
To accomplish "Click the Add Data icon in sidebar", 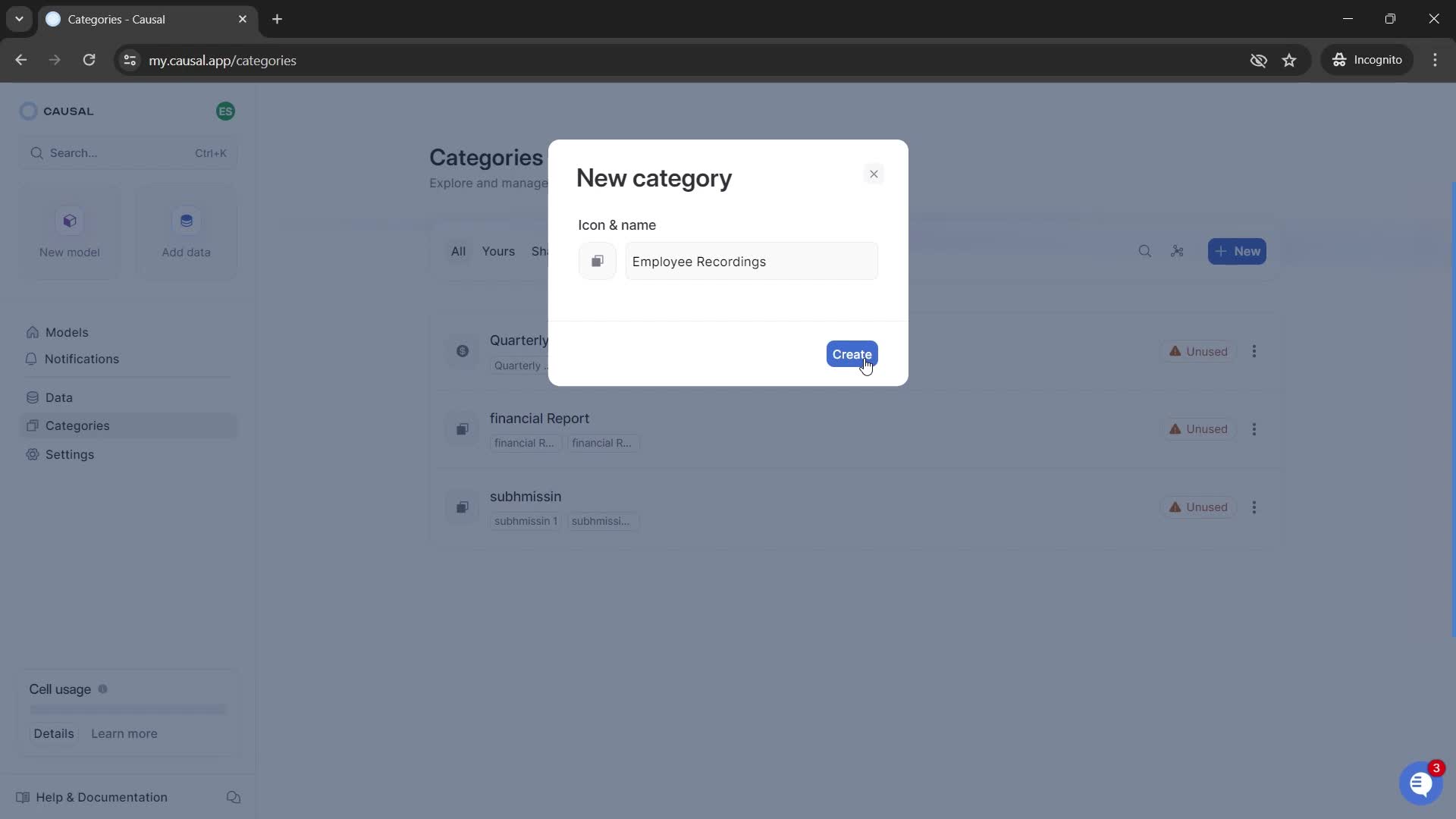I will click(x=186, y=221).
